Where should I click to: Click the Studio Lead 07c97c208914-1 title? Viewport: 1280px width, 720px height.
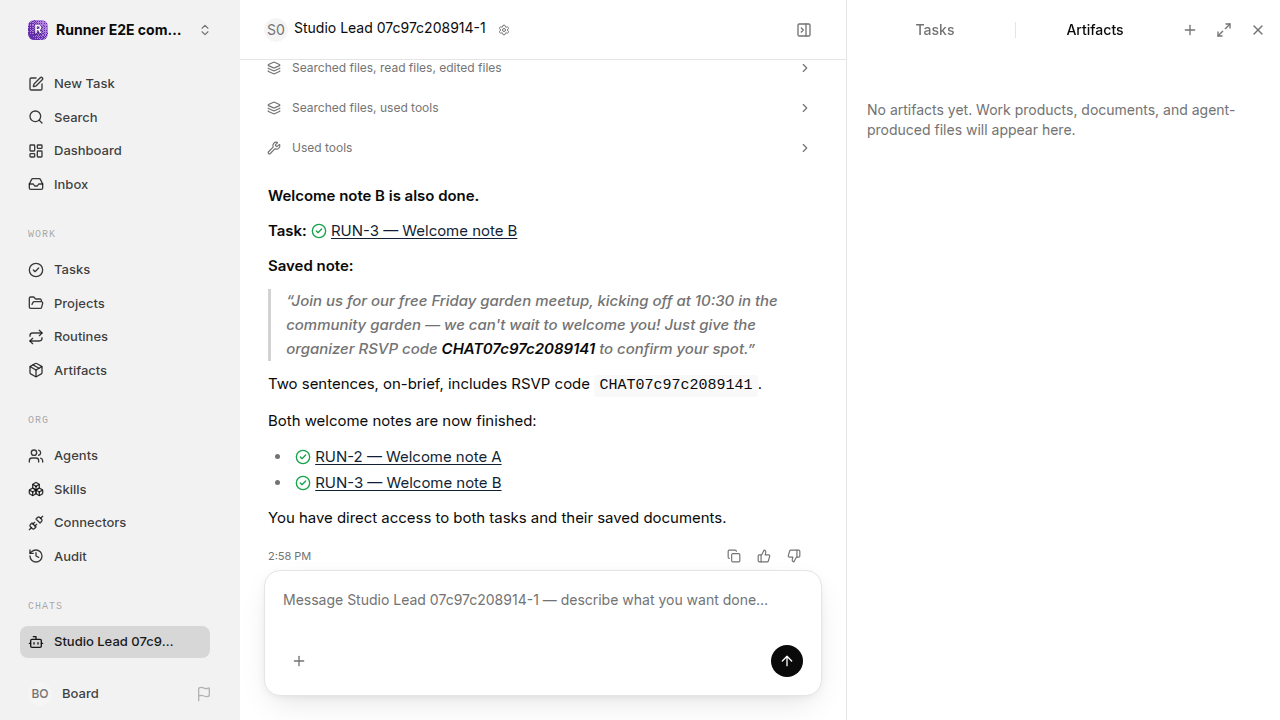(x=390, y=28)
